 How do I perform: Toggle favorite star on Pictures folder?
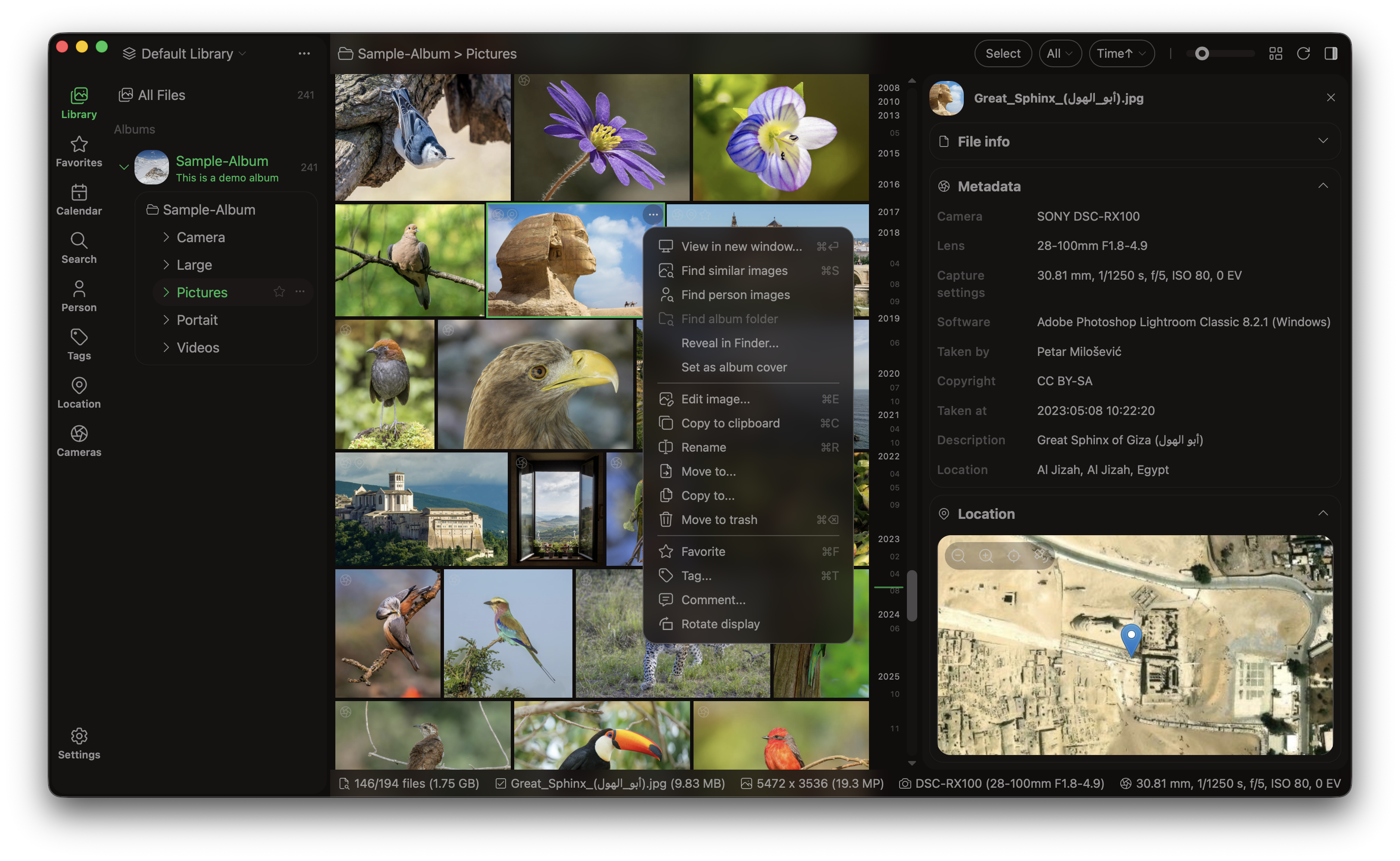pyautogui.click(x=279, y=292)
